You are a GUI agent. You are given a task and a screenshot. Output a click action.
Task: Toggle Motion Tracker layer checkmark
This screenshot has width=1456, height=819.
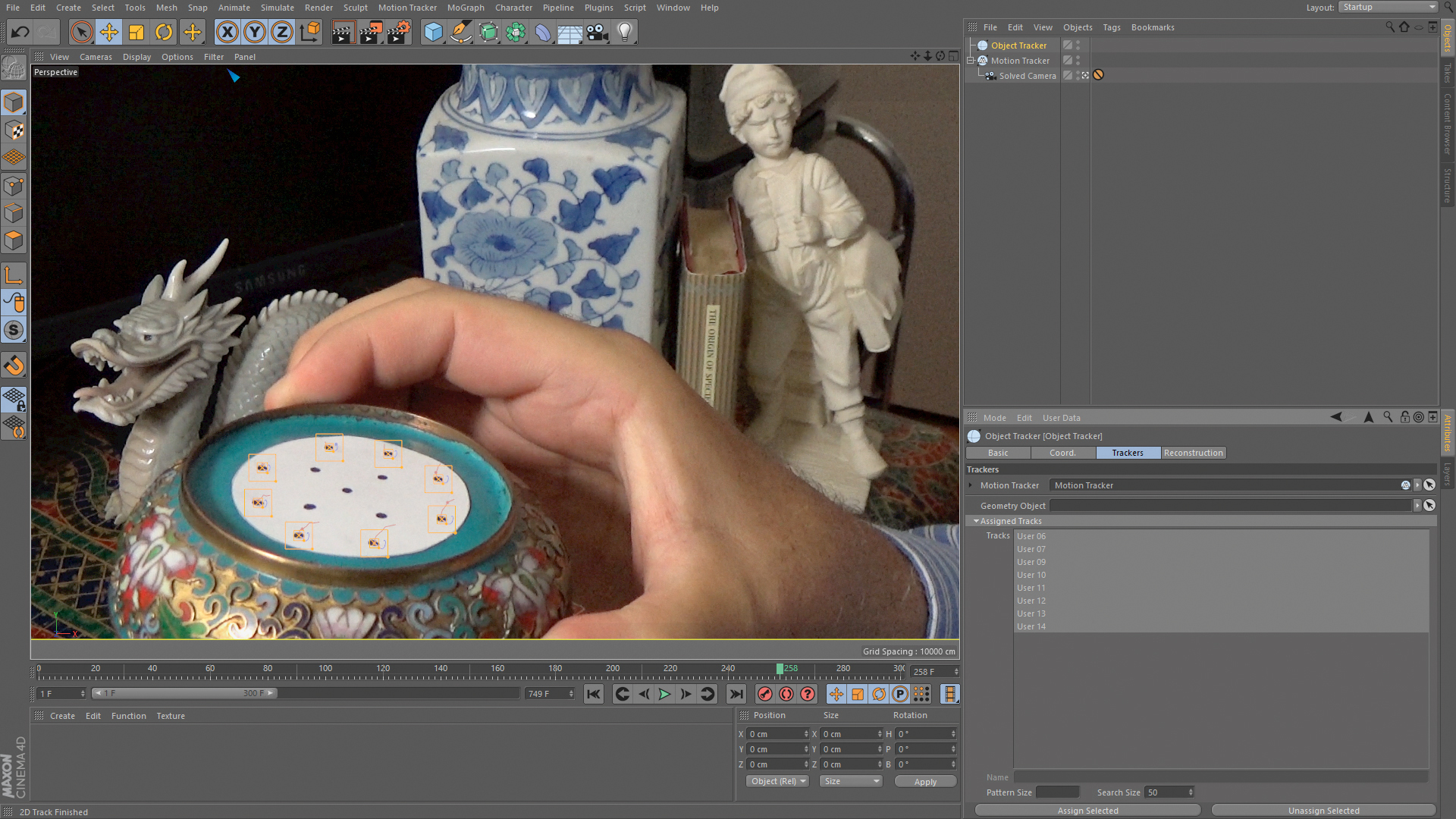(1068, 61)
